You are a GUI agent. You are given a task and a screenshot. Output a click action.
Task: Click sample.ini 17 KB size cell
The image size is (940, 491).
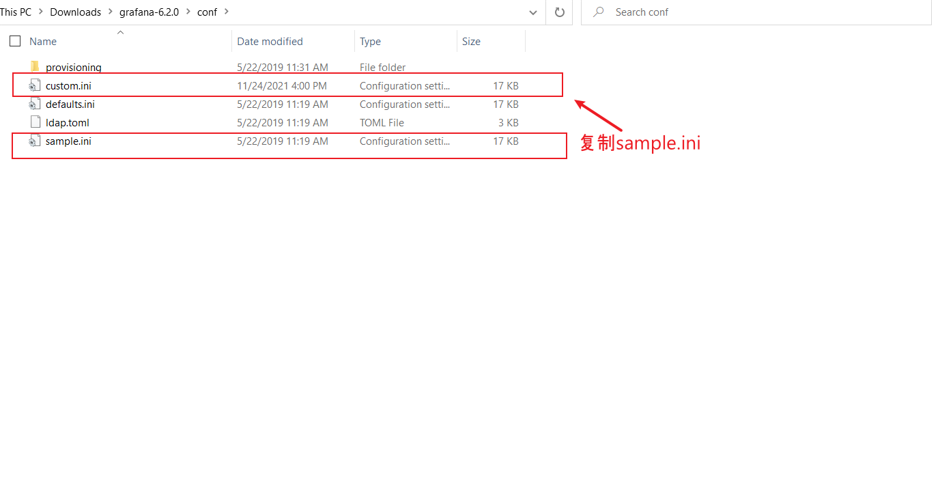tap(506, 141)
